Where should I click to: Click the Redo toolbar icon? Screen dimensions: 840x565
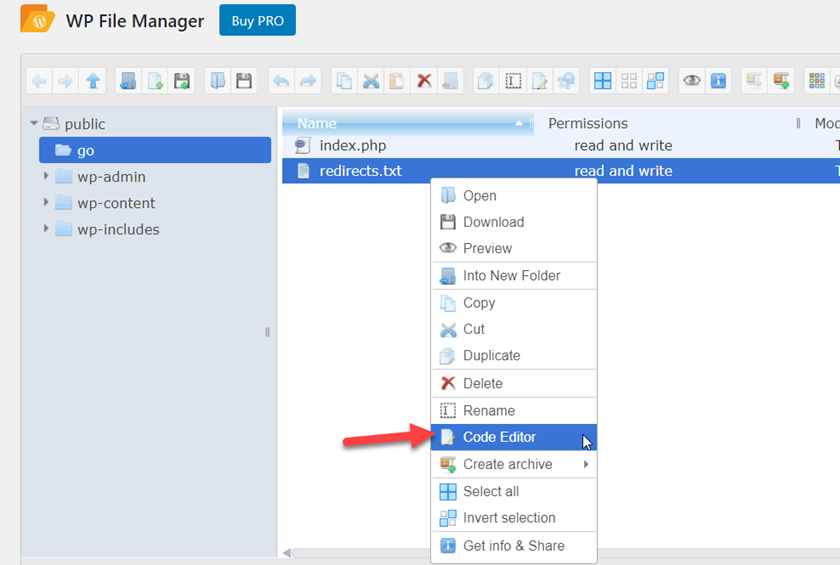308,81
